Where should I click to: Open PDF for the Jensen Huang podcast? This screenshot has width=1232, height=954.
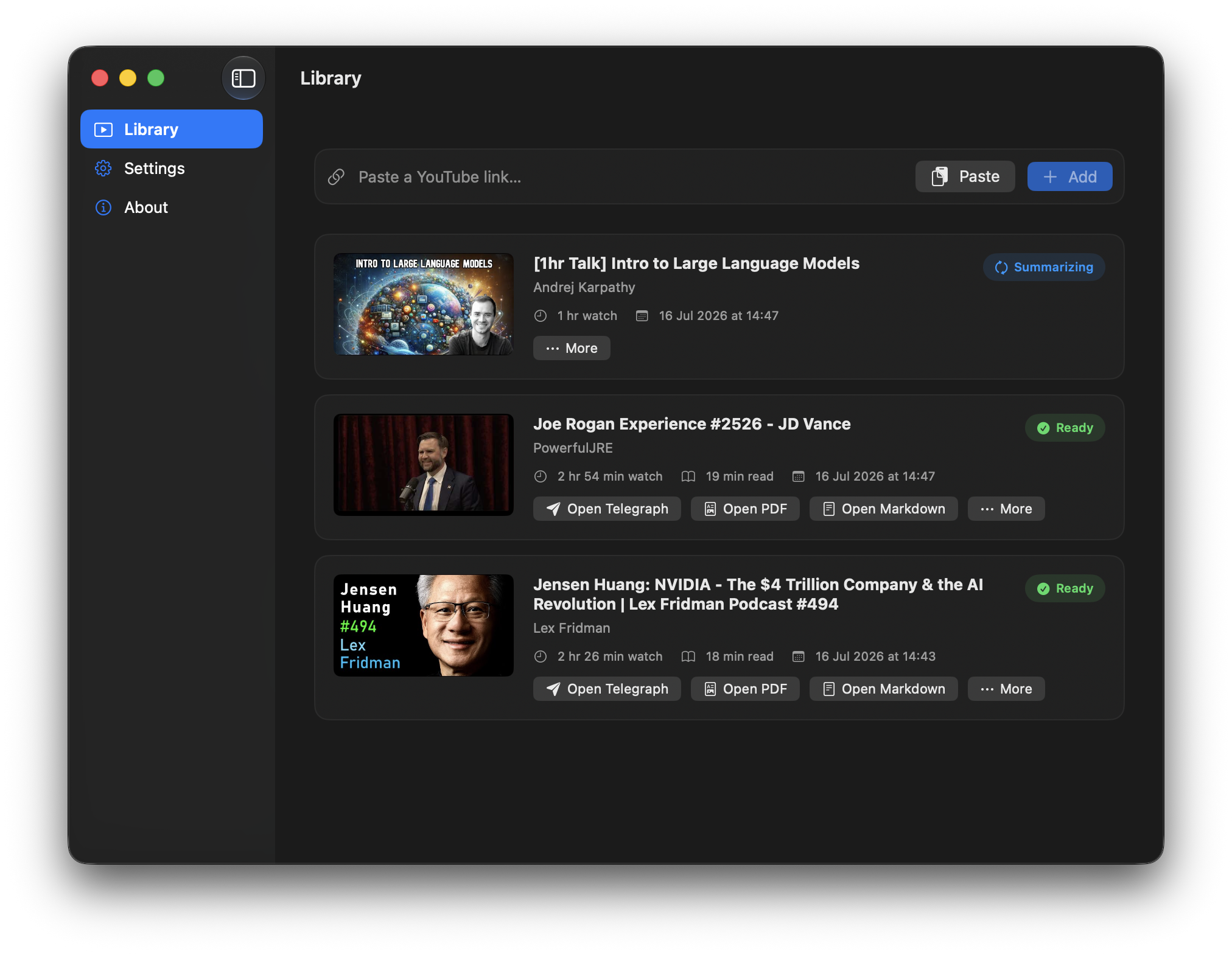[745, 689]
